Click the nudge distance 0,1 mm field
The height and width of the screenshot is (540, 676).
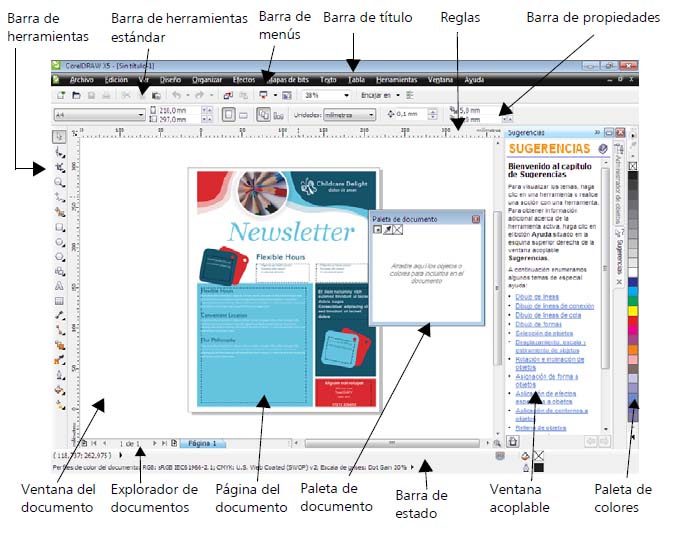411,114
